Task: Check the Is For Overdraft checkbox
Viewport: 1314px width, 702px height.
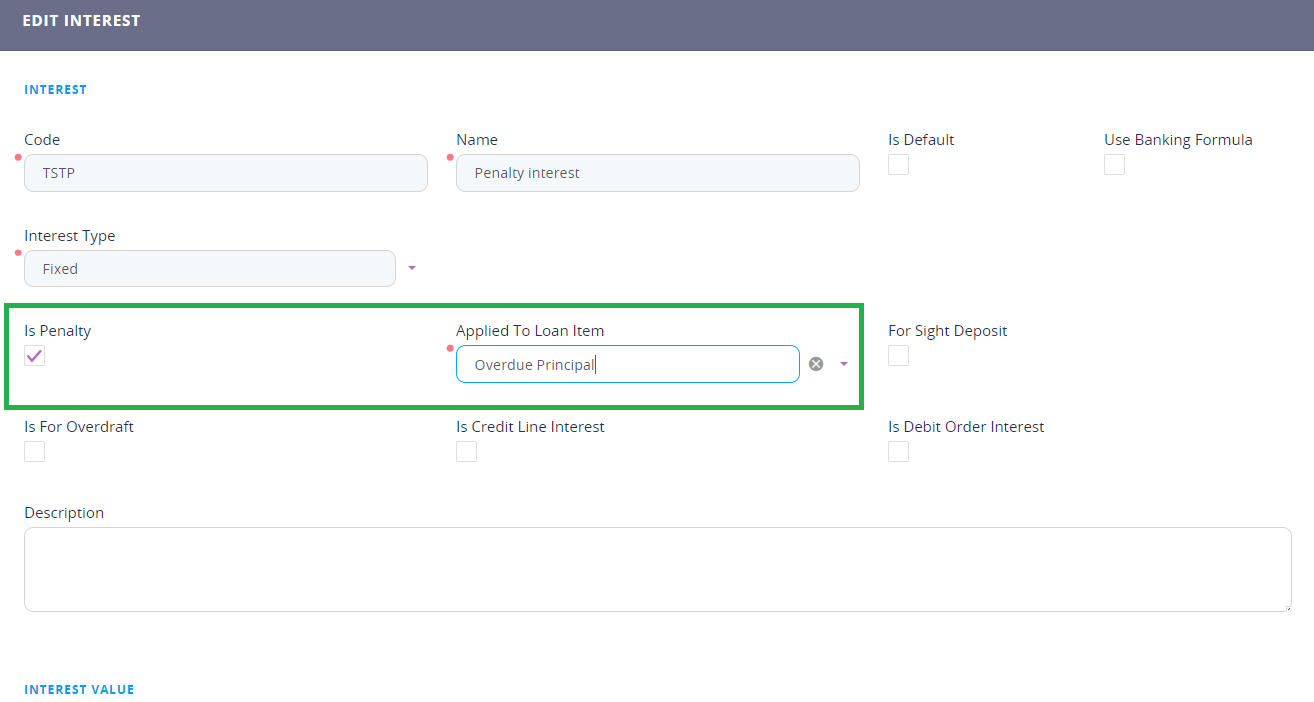Action: [x=35, y=451]
